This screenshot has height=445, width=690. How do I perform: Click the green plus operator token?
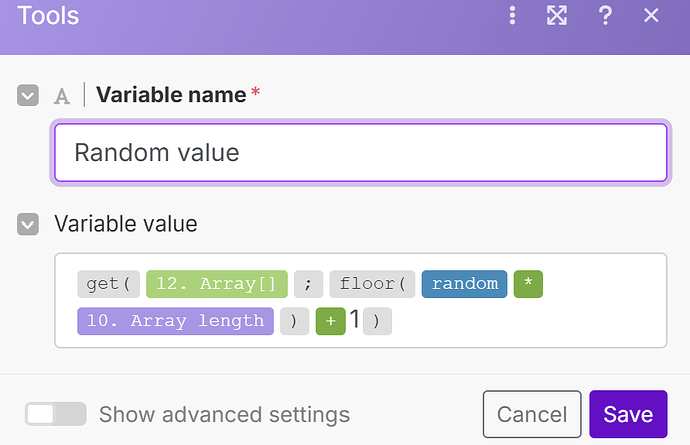point(330,321)
